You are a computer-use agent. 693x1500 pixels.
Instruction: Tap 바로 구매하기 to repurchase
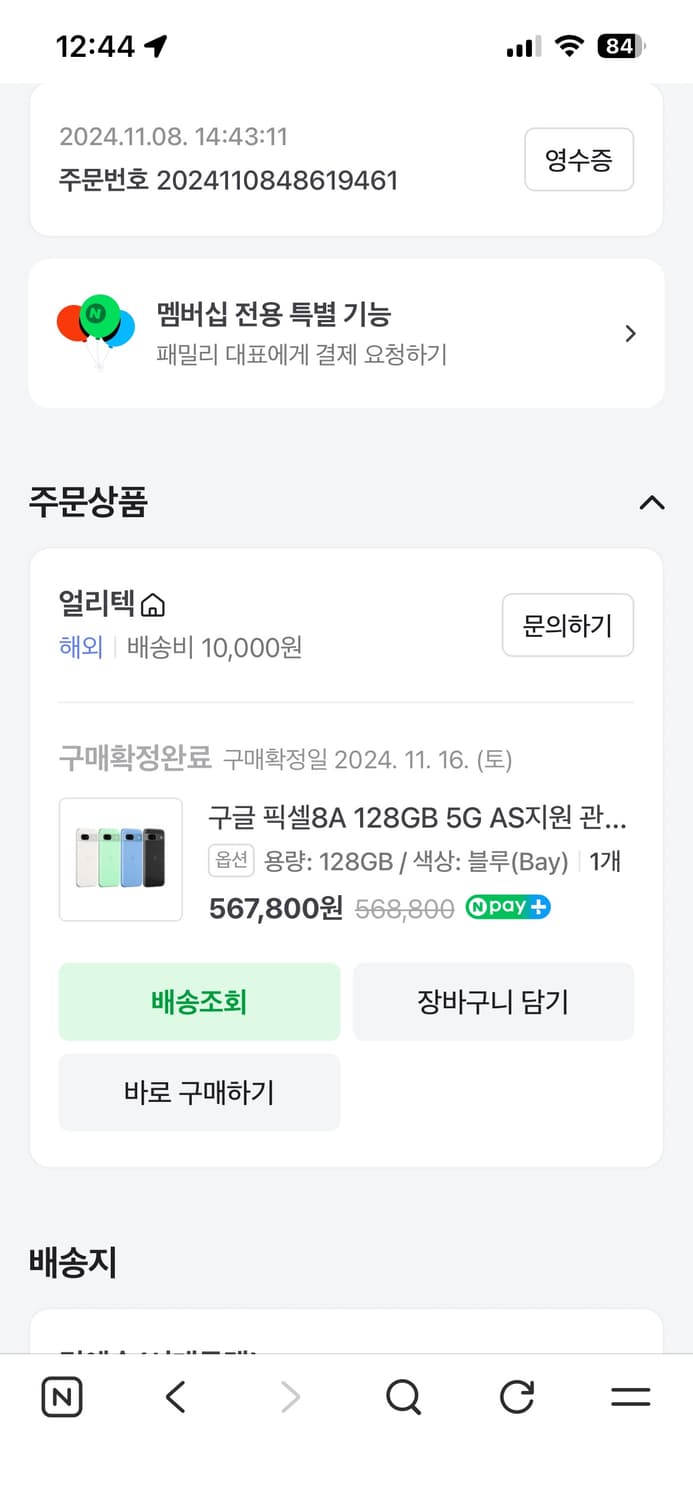click(x=199, y=1092)
